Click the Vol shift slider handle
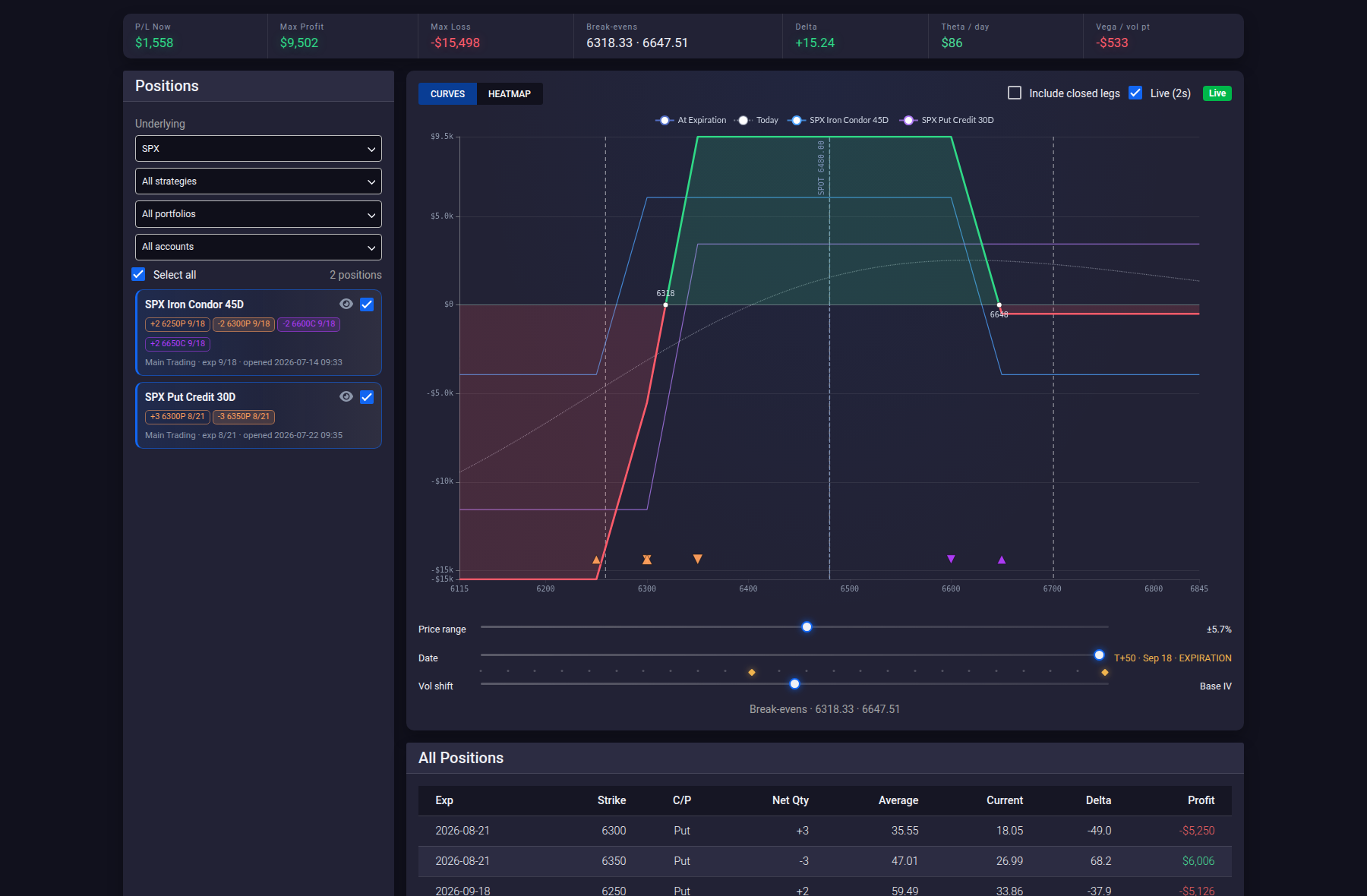This screenshot has width=1367, height=896. (x=795, y=684)
